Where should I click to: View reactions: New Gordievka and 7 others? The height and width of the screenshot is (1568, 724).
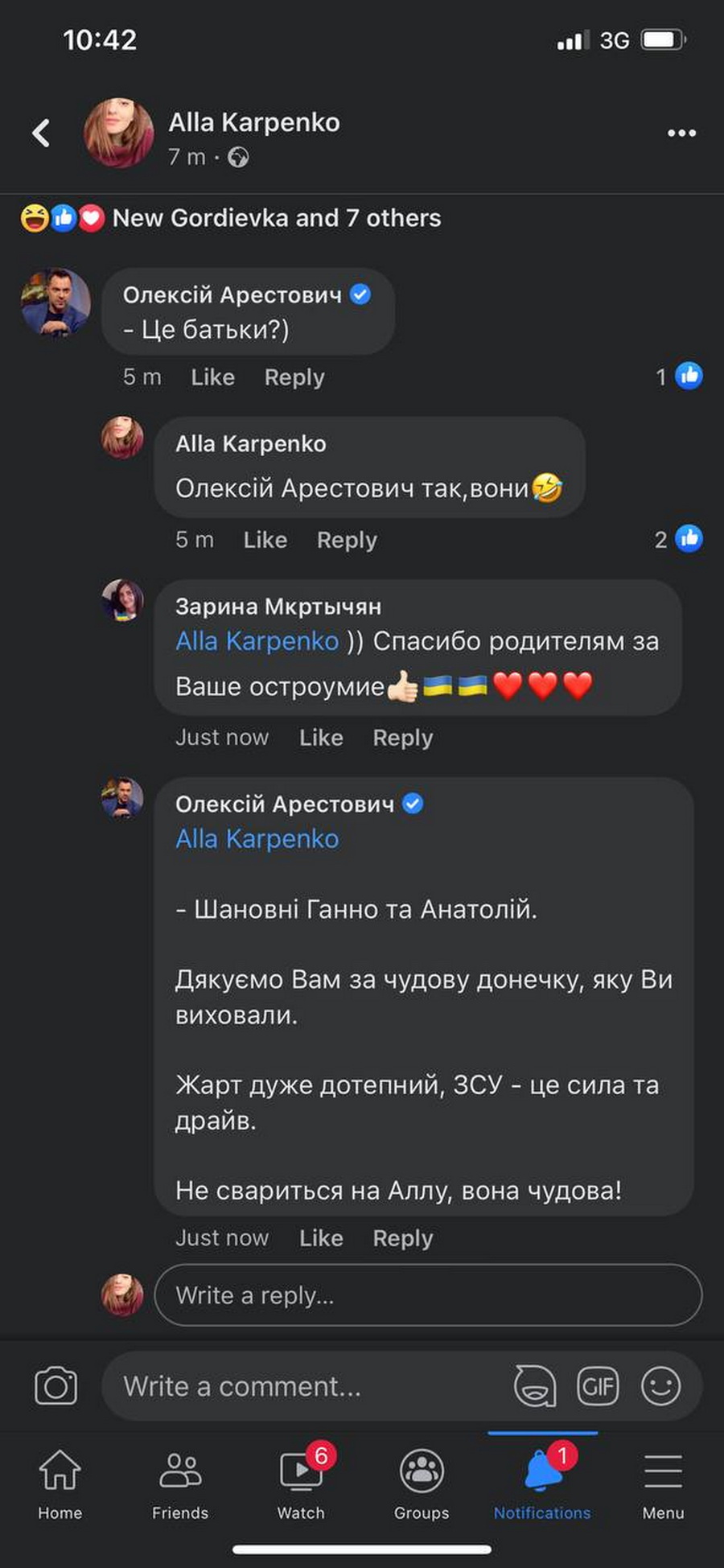pos(276,218)
